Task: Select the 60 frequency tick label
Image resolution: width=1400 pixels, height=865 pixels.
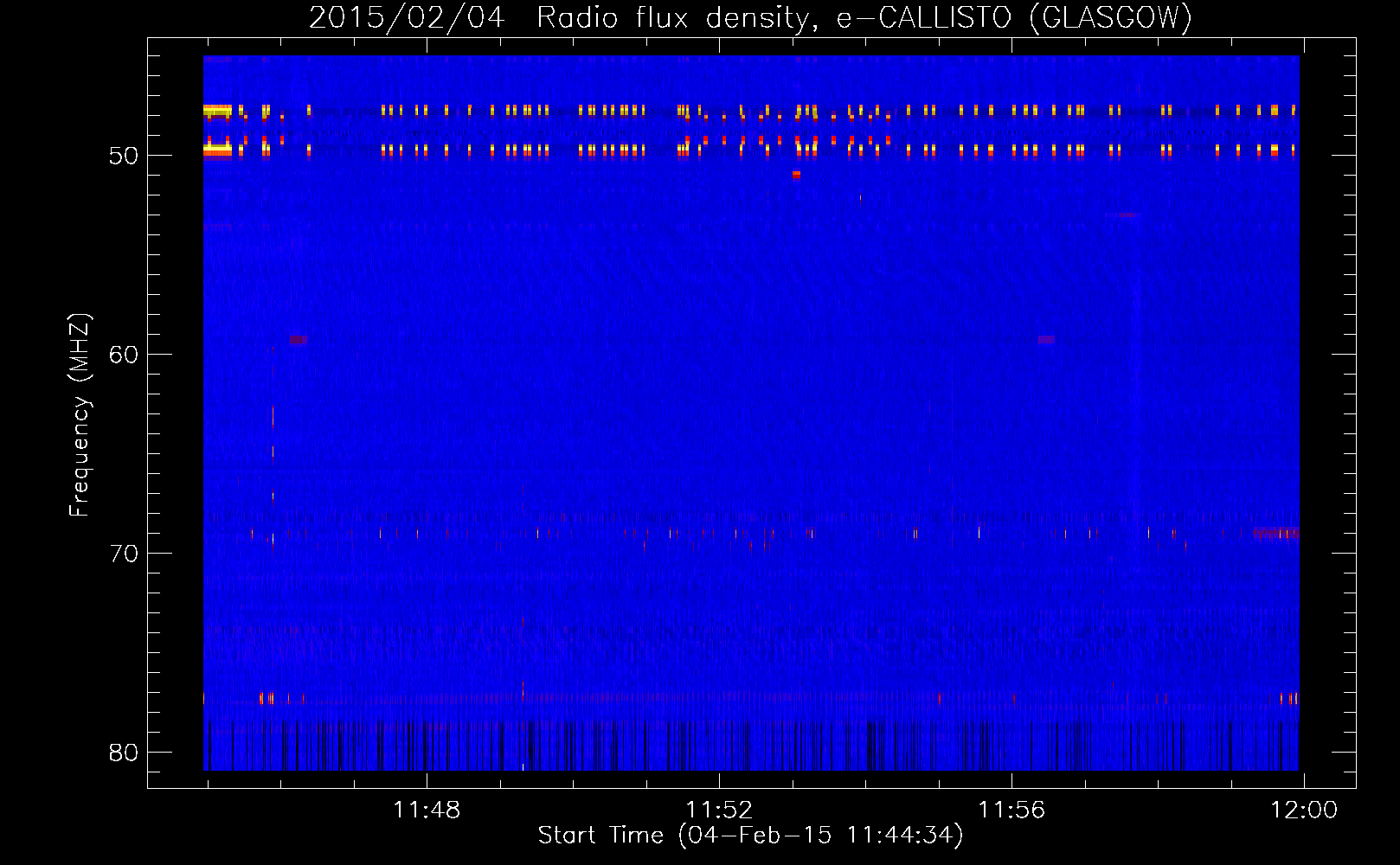Action: 124,355
